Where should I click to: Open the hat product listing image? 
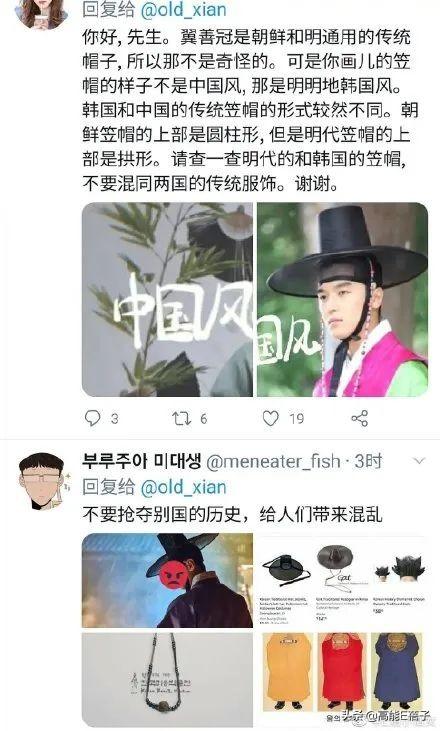[343, 580]
